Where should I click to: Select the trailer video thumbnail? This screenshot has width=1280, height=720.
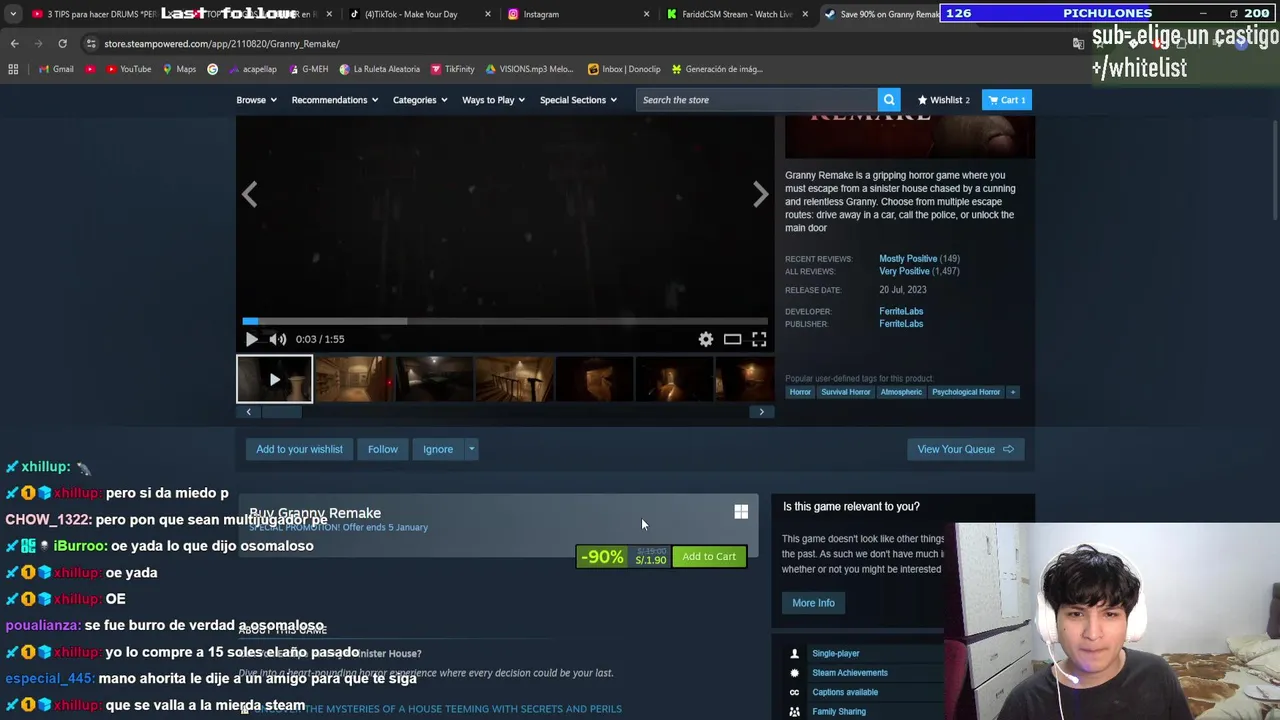click(x=274, y=379)
